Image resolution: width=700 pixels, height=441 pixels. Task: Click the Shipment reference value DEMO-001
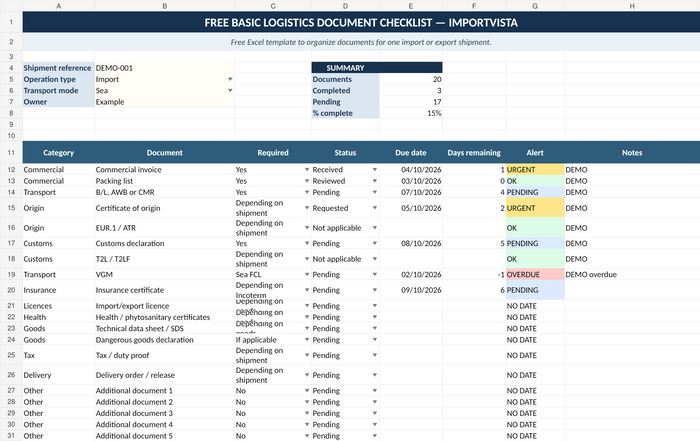click(x=165, y=68)
